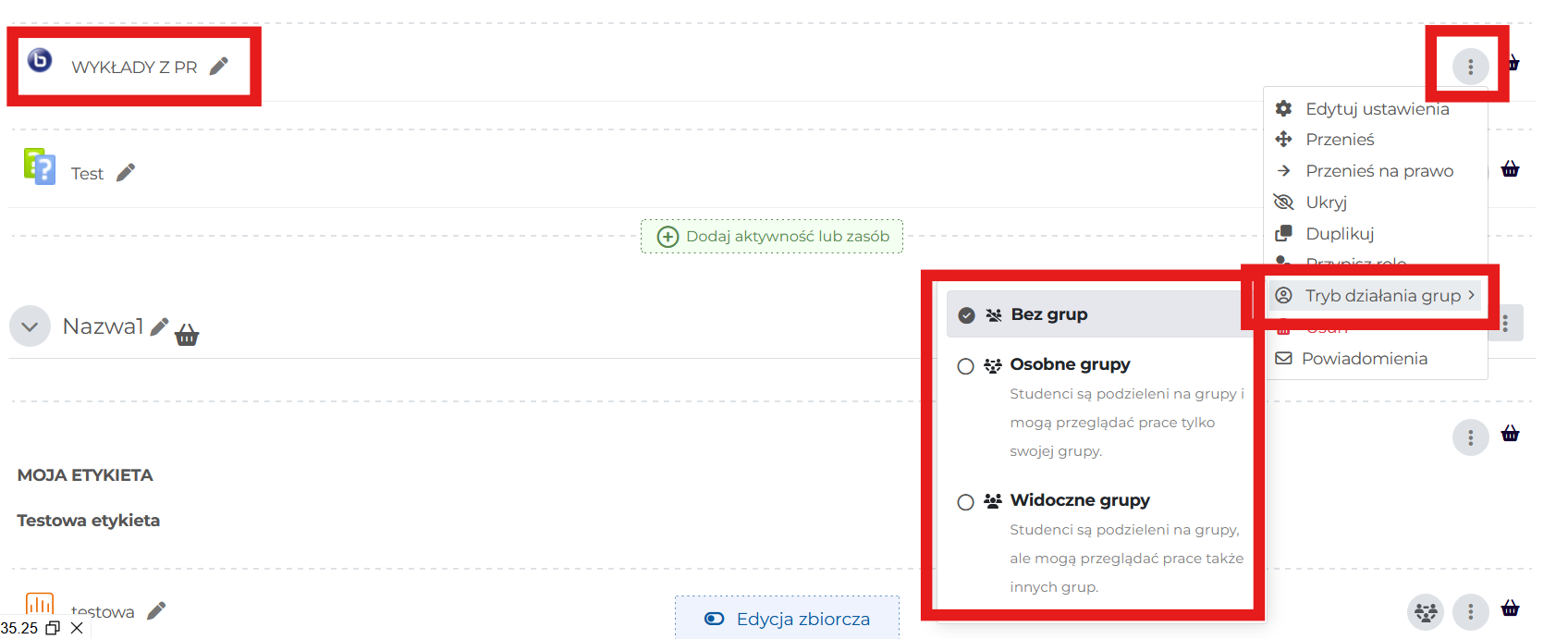Open the WYKŁADY Z PR activity link
The height and width of the screenshot is (639, 1568).
[x=134, y=68]
